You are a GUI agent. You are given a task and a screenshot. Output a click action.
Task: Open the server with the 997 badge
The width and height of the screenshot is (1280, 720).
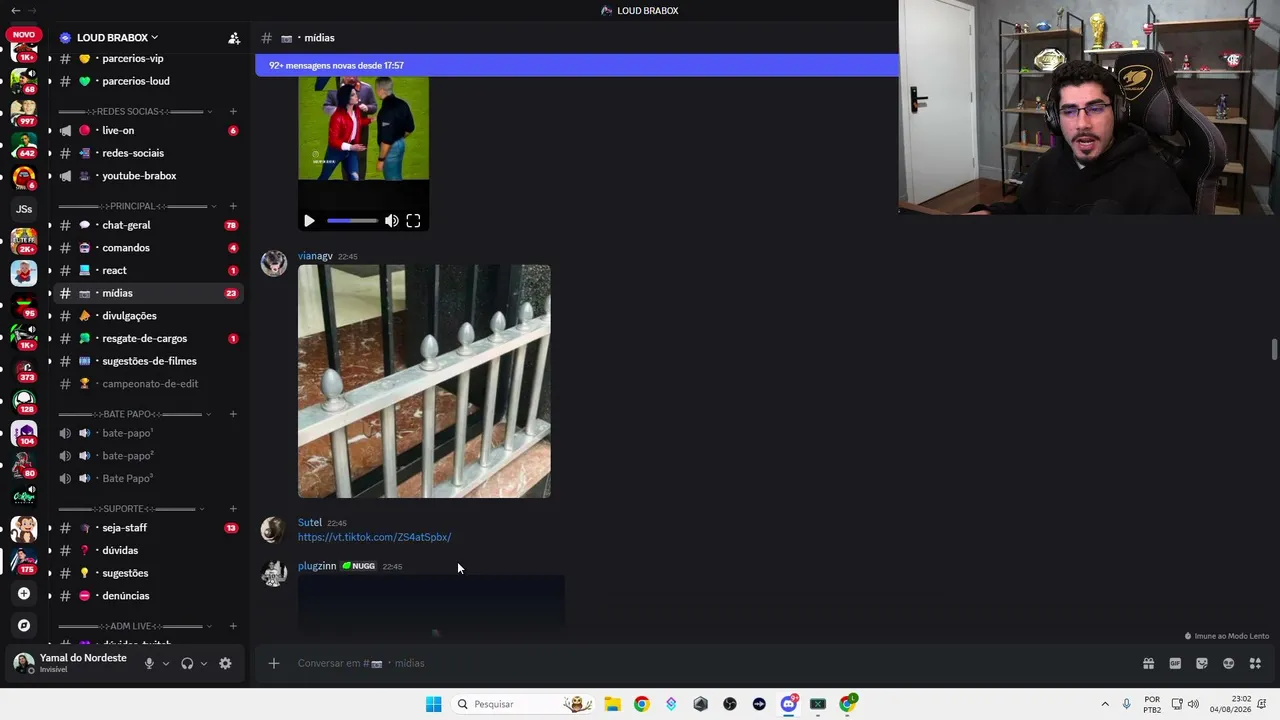tap(24, 112)
